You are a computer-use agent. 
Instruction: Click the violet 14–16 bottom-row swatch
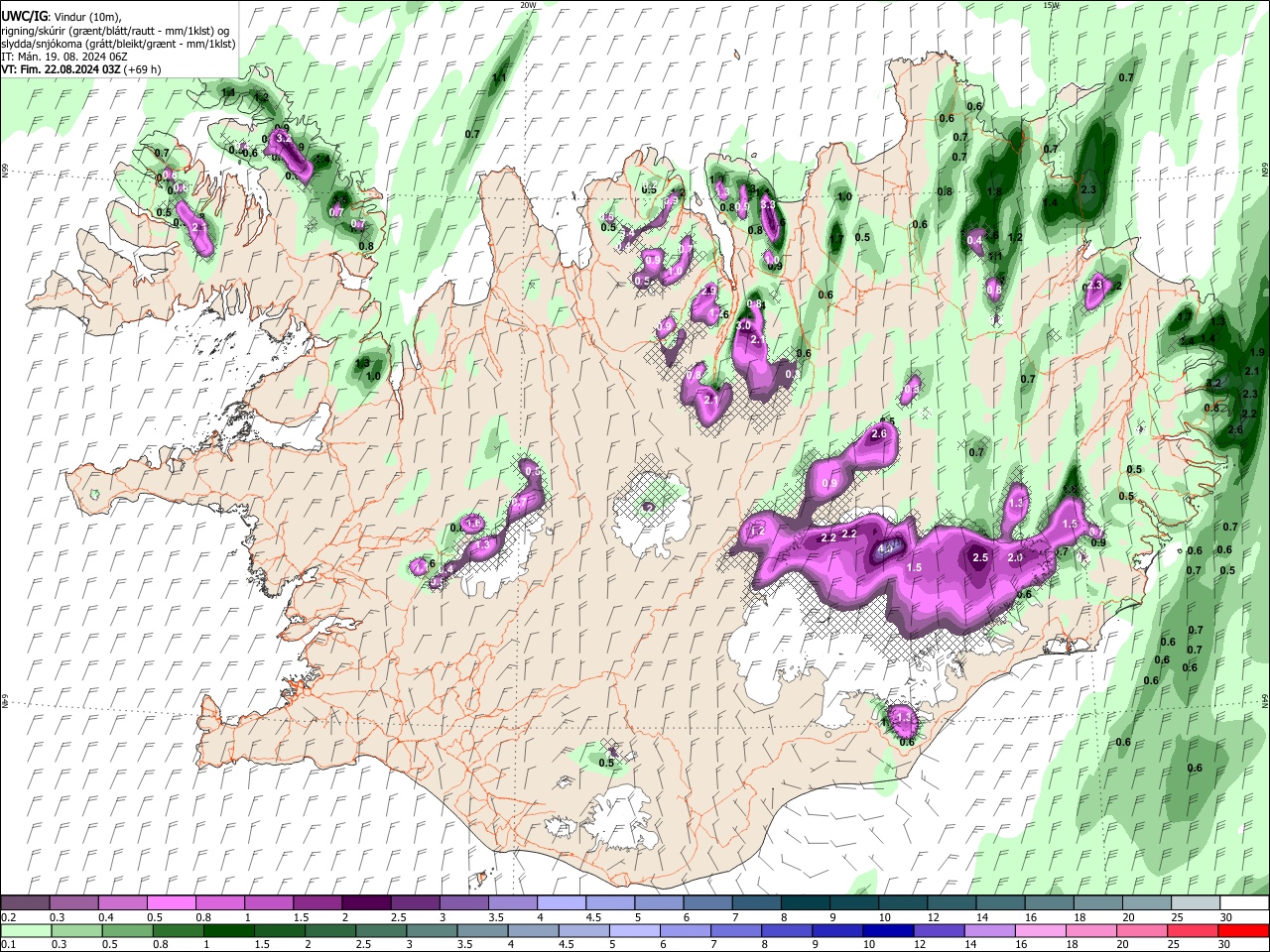tap(990, 930)
